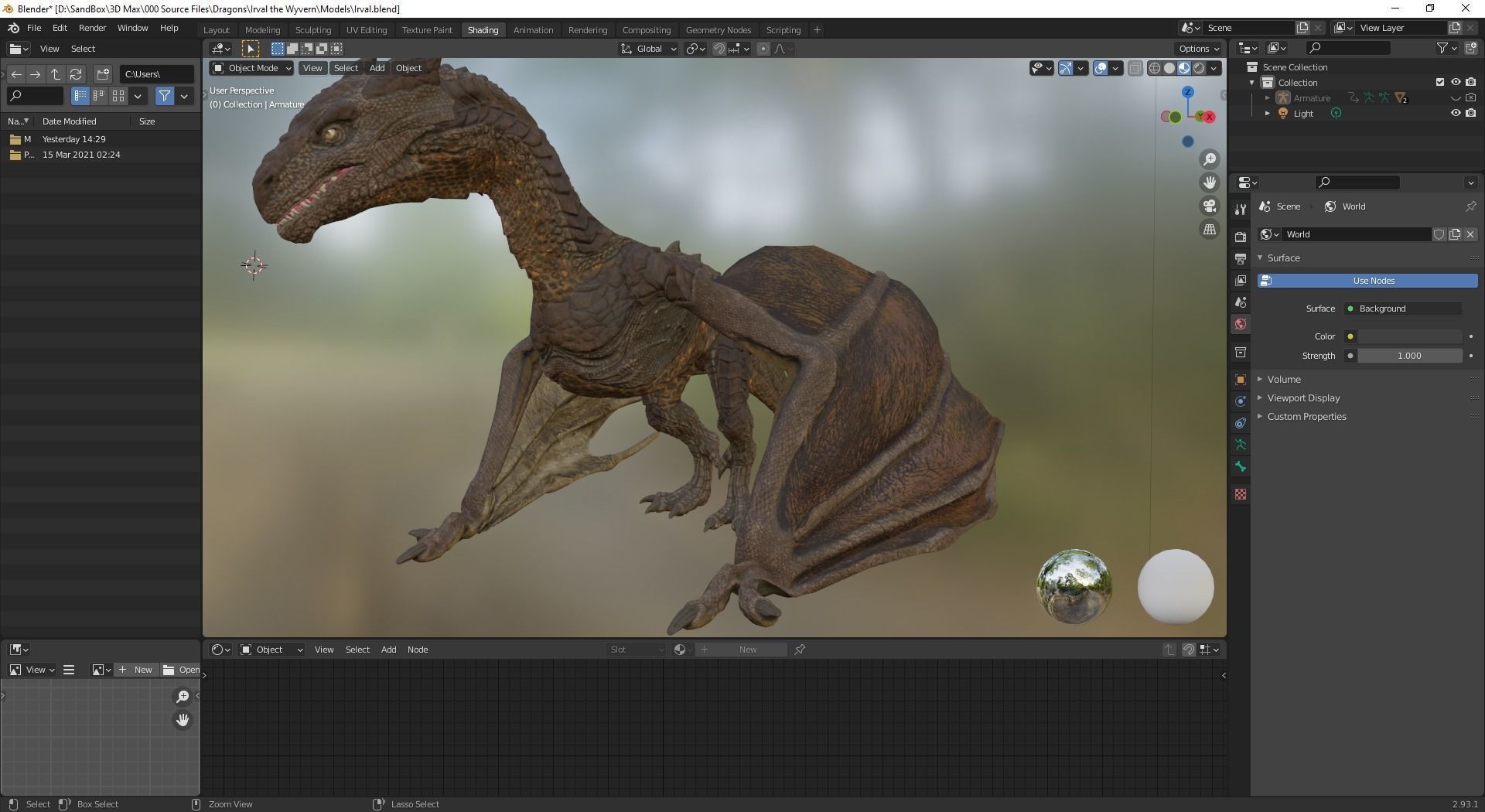This screenshot has width=1485, height=812.
Task: Click New material button in node editor
Action: [741, 650]
